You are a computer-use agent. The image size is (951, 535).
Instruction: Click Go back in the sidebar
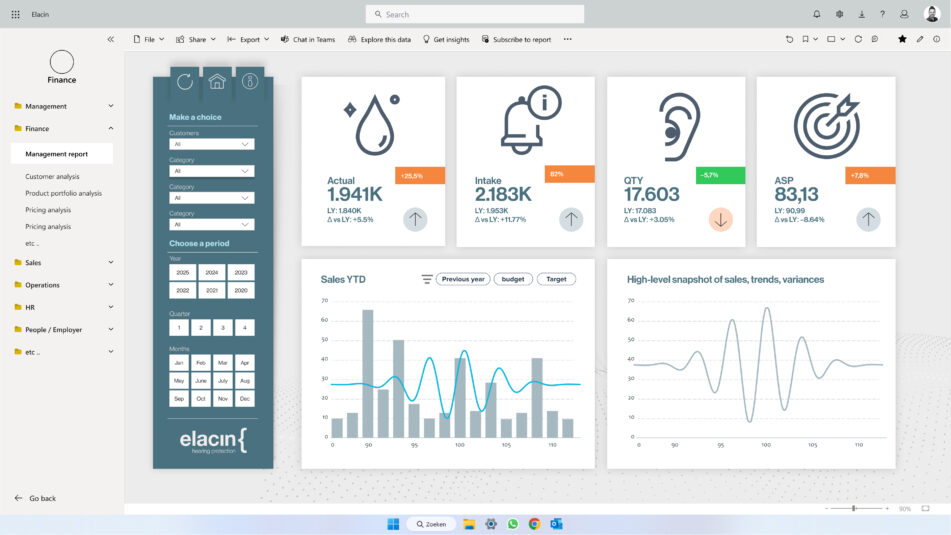42,498
